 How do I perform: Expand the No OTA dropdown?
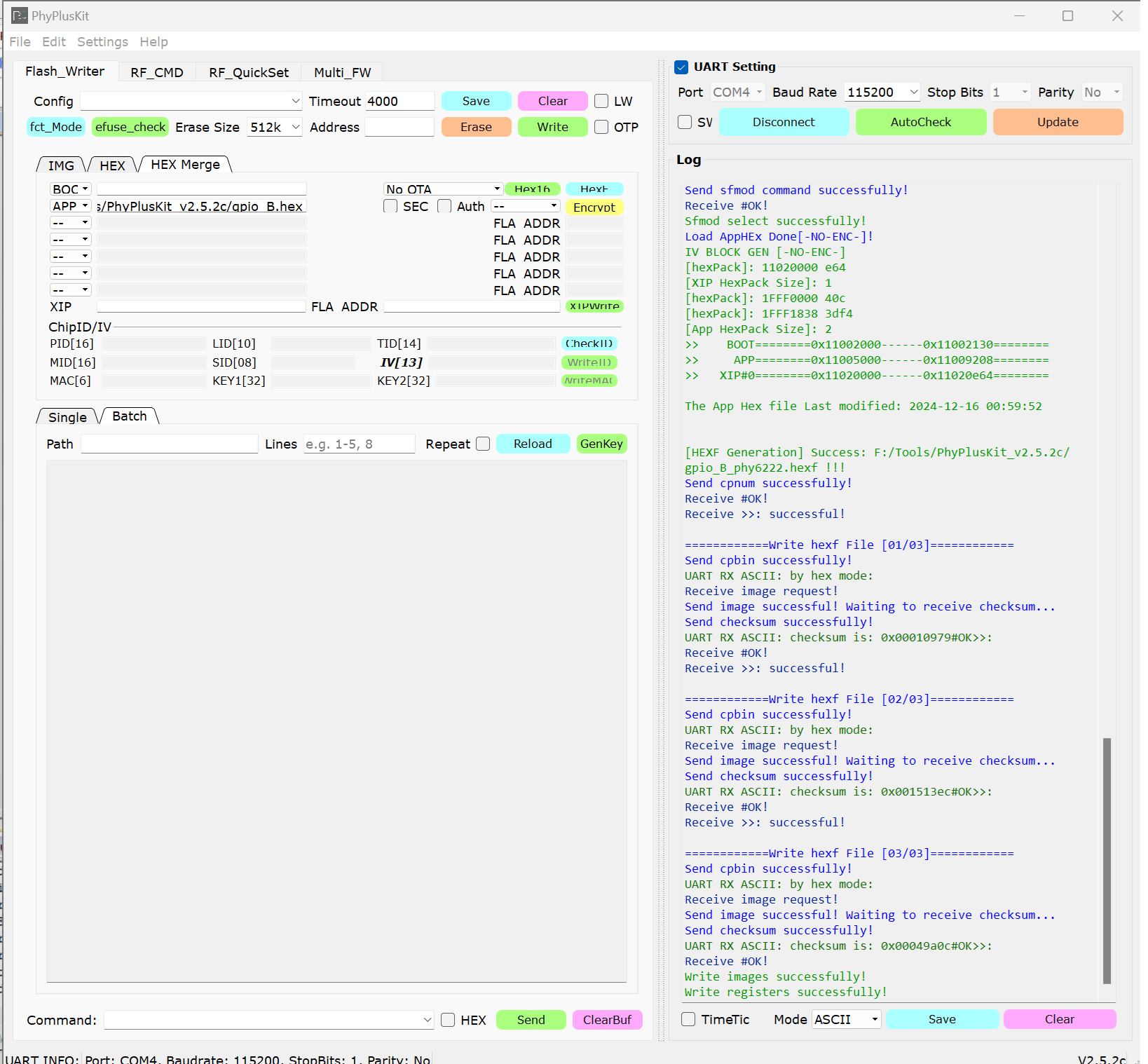click(x=443, y=189)
